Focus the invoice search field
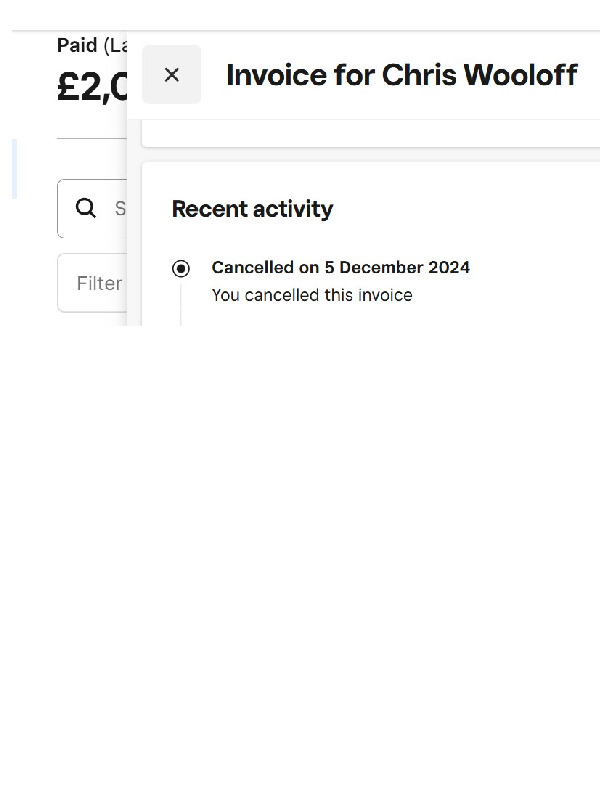This screenshot has width=612, height=792. 118,208
